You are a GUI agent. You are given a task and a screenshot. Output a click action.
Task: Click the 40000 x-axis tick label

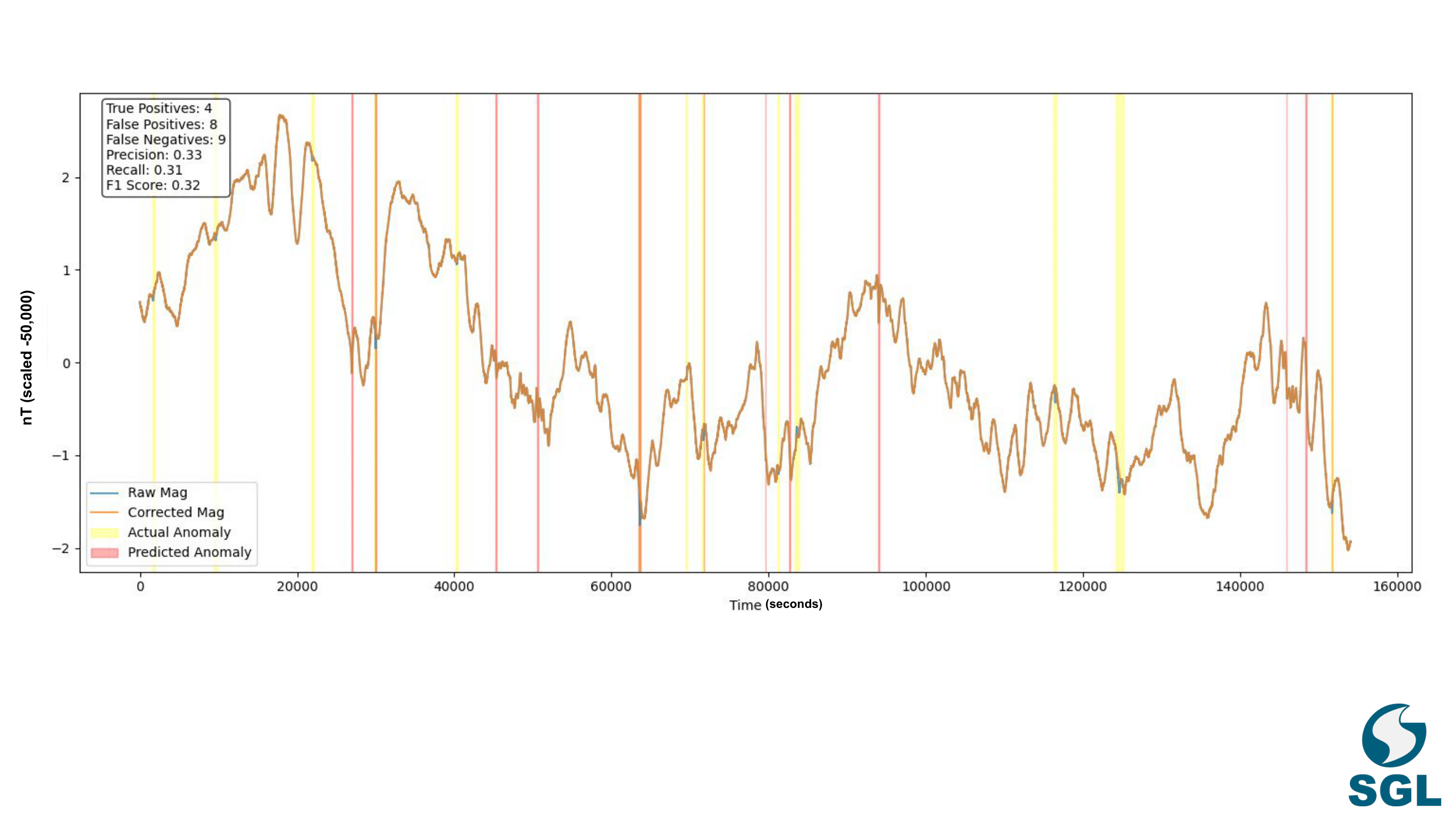pyautogui.click(x=454, y=587)
